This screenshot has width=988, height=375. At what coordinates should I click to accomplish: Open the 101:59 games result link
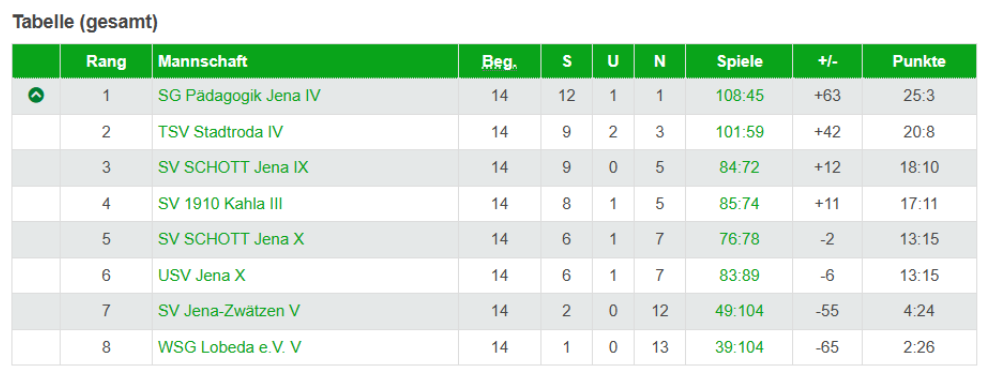pyautogui.click(x=740, y=132)
